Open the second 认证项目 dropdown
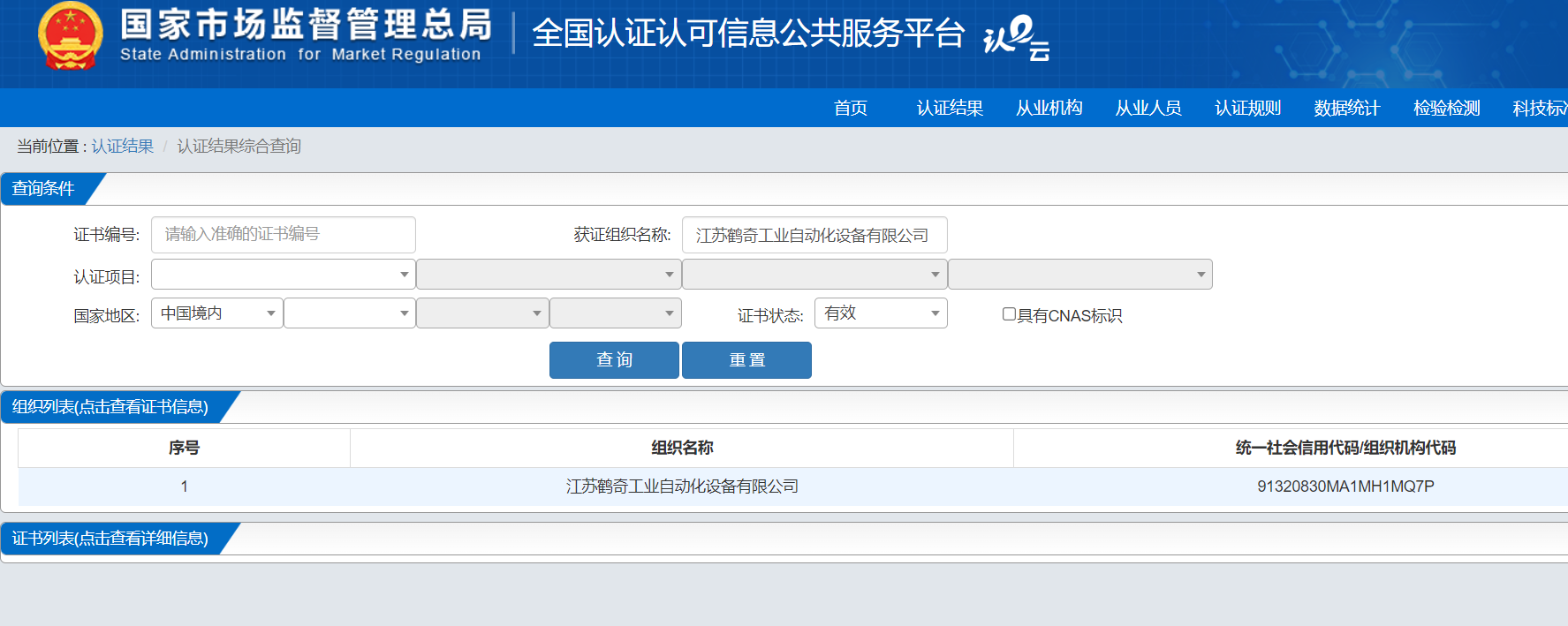Image resolution: width=1568 pixels, height=626 pixels. pyautogui.click(x=549, y=275)
